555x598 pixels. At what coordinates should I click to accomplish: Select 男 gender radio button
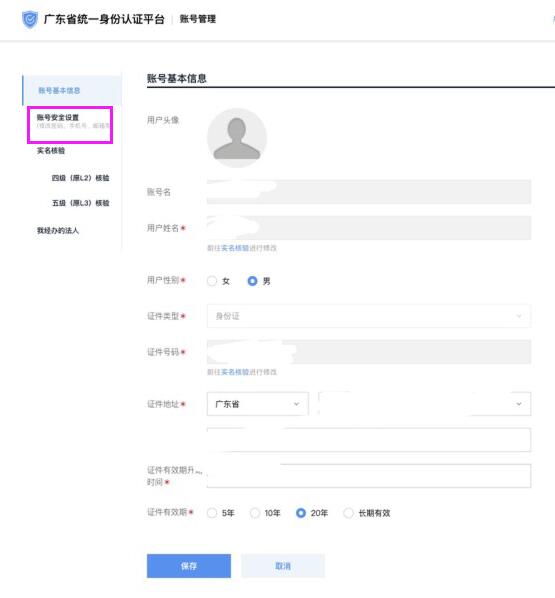click(252, 281)
